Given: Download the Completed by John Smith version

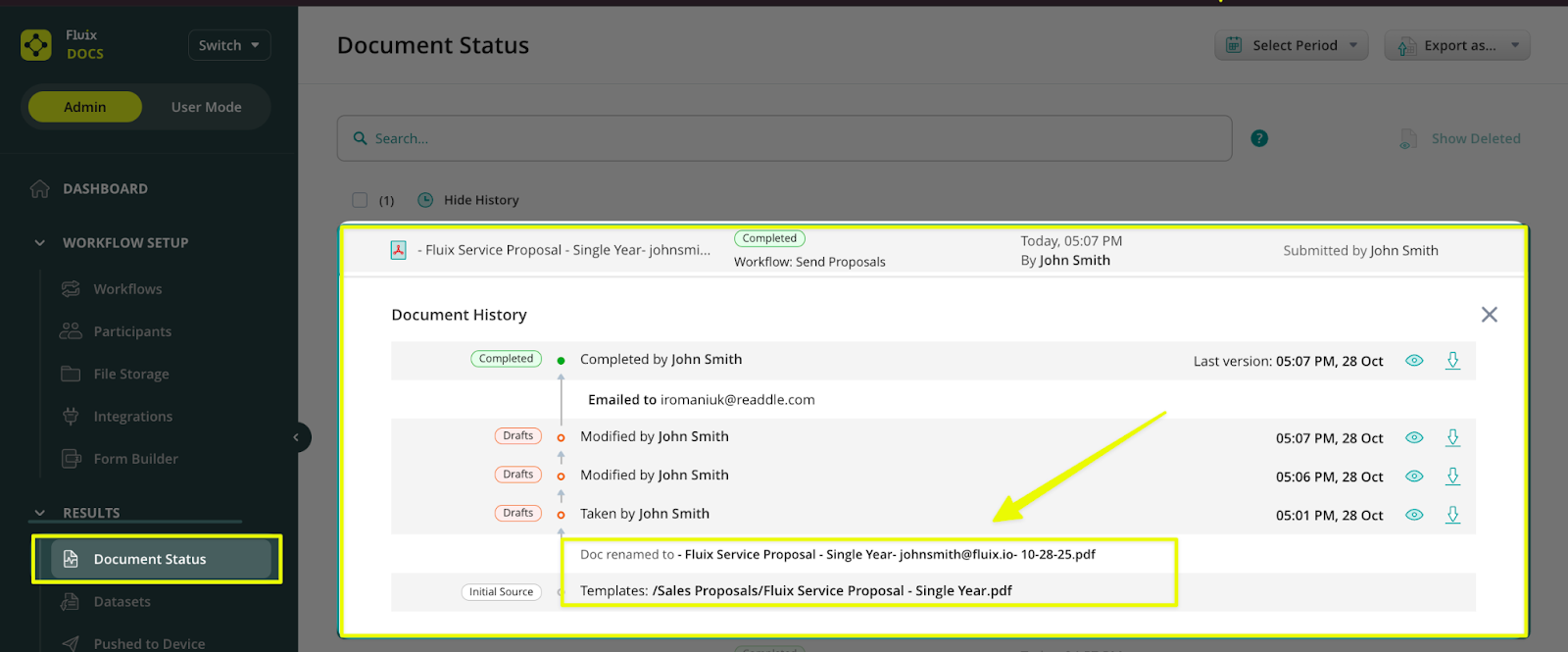Looking at the screenshot, I should [x=1452, y=361].
